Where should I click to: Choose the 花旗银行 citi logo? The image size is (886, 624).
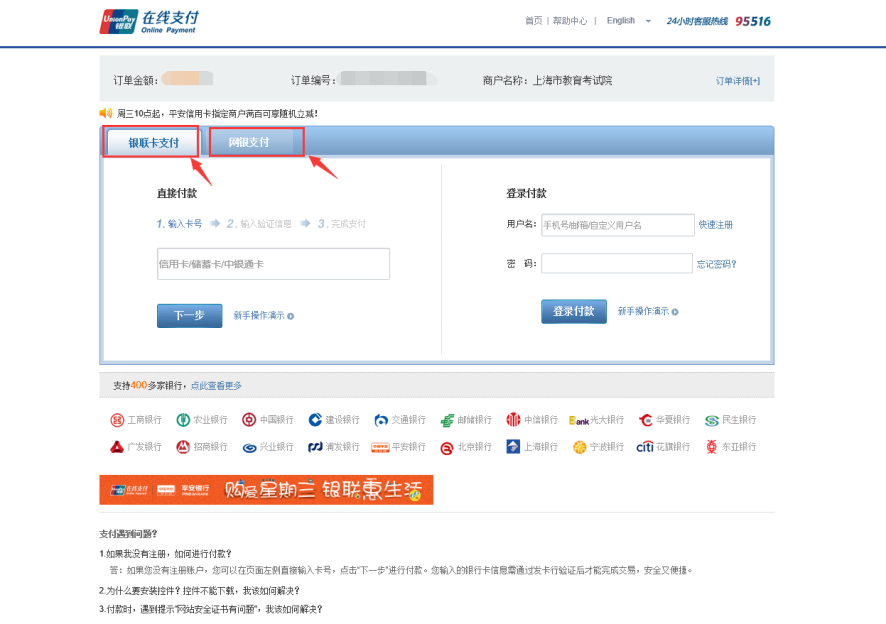645,447
